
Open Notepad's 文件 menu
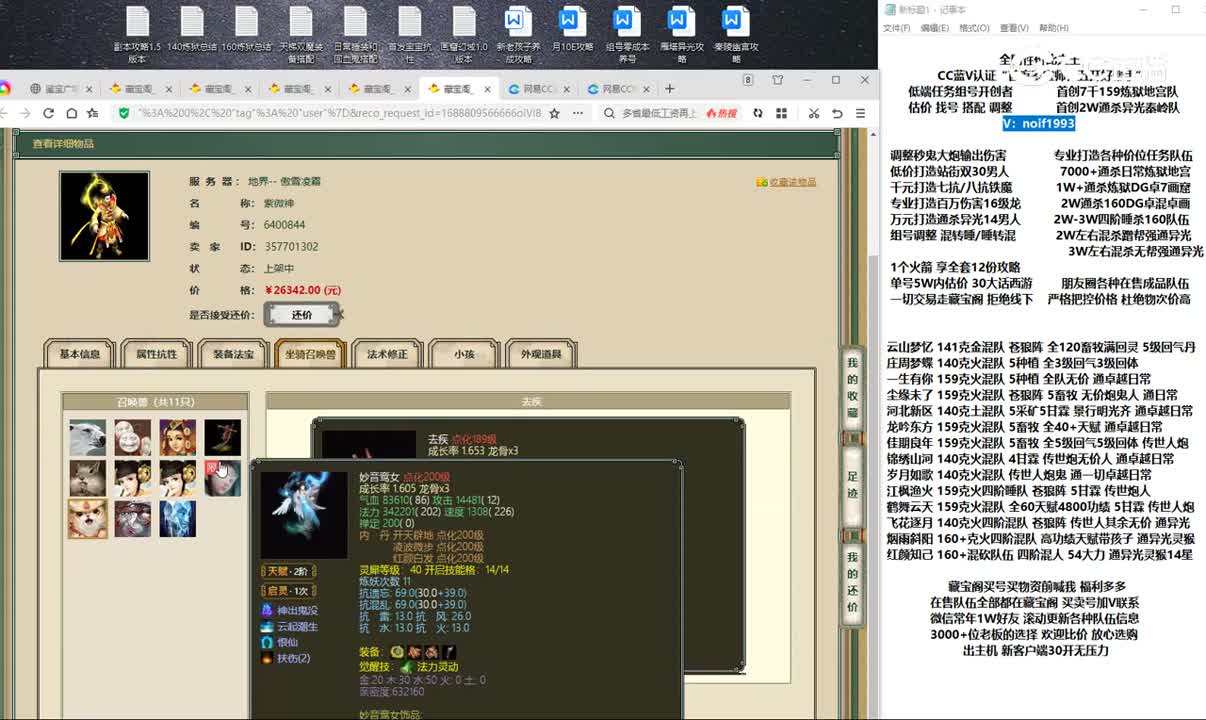[896, 28]
